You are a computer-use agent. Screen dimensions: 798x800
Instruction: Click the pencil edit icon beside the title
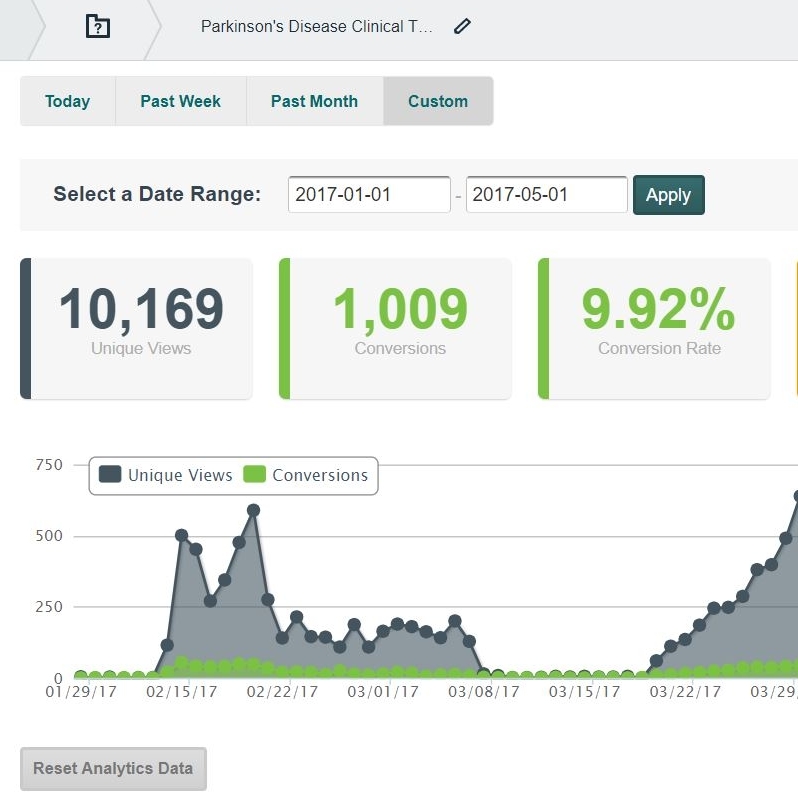tap(462, 27)
